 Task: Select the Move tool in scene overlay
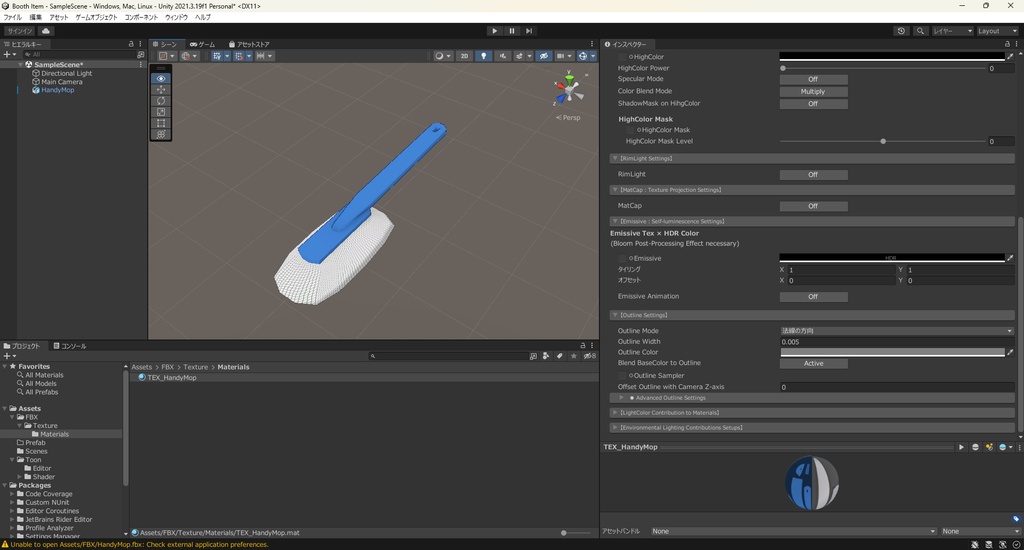(x=161, y=89)
